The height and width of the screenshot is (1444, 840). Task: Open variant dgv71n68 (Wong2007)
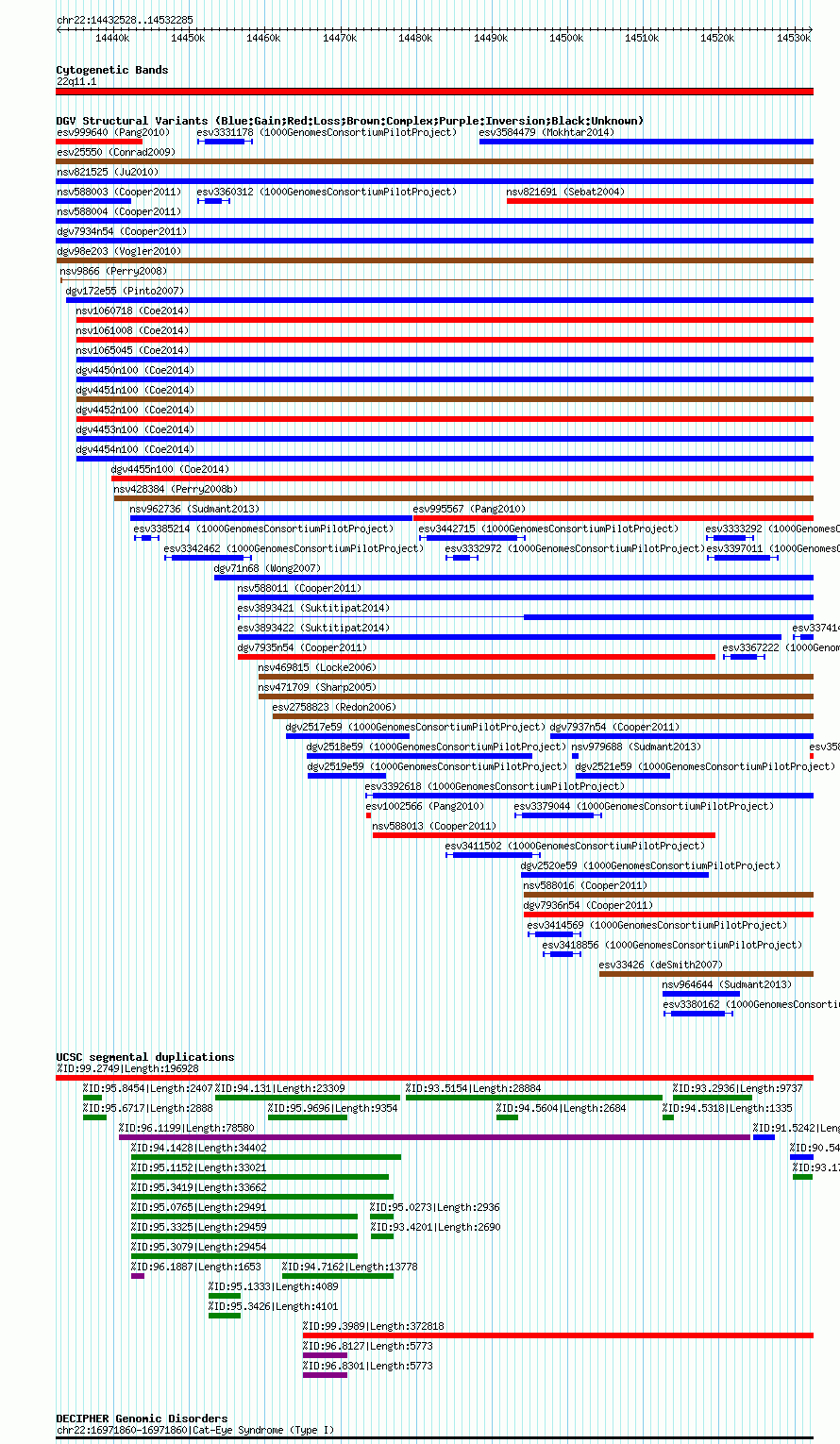(x=513, y=578)
